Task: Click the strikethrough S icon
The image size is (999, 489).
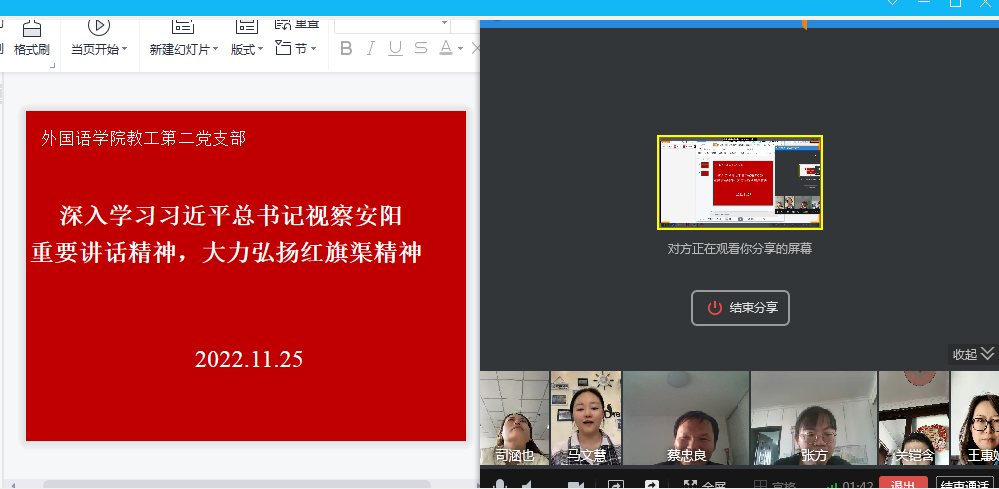Action: (420, 48)
